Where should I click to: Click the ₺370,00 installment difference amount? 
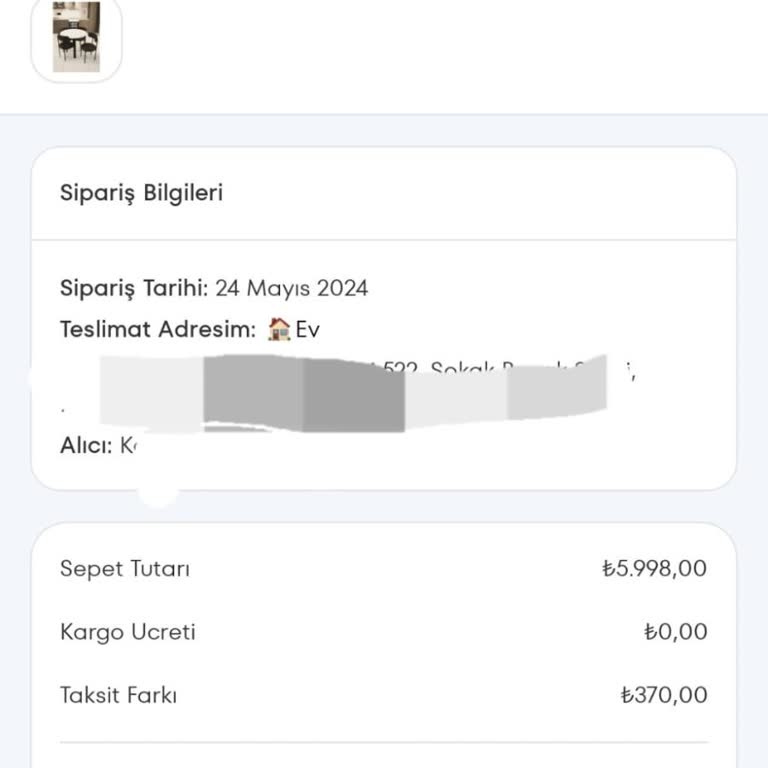663,695
